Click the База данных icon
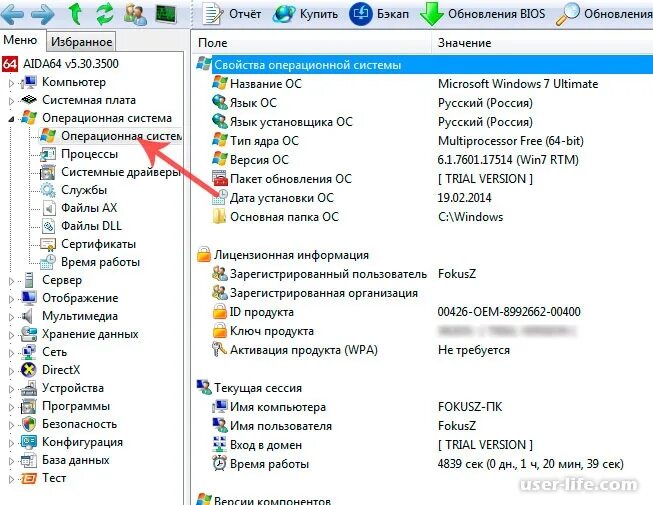The width and height of the screenshot is (653, 505). click(x=29, y=460)
